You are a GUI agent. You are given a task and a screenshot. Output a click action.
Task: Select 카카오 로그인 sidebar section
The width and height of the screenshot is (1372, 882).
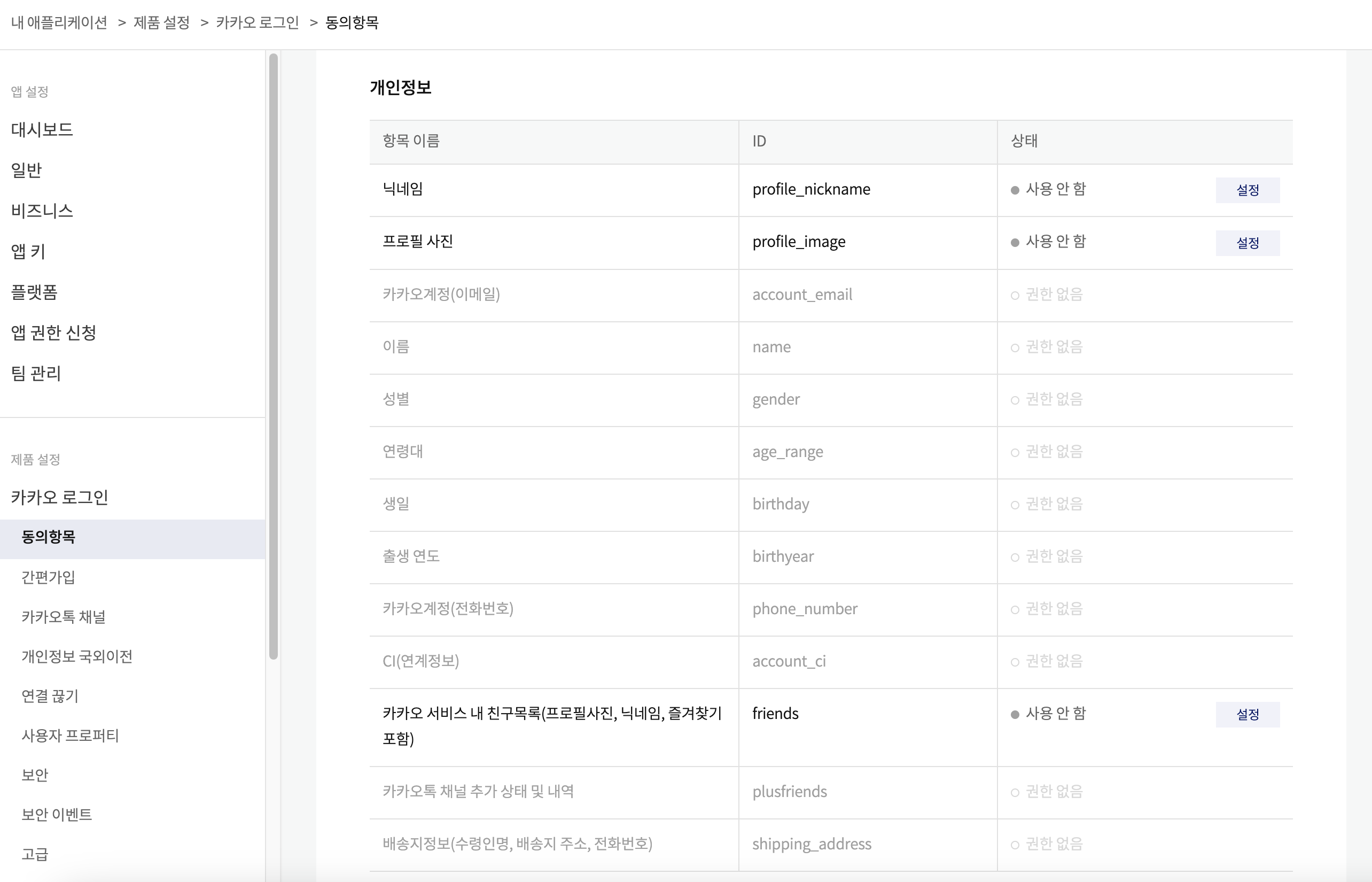point(59,497)
